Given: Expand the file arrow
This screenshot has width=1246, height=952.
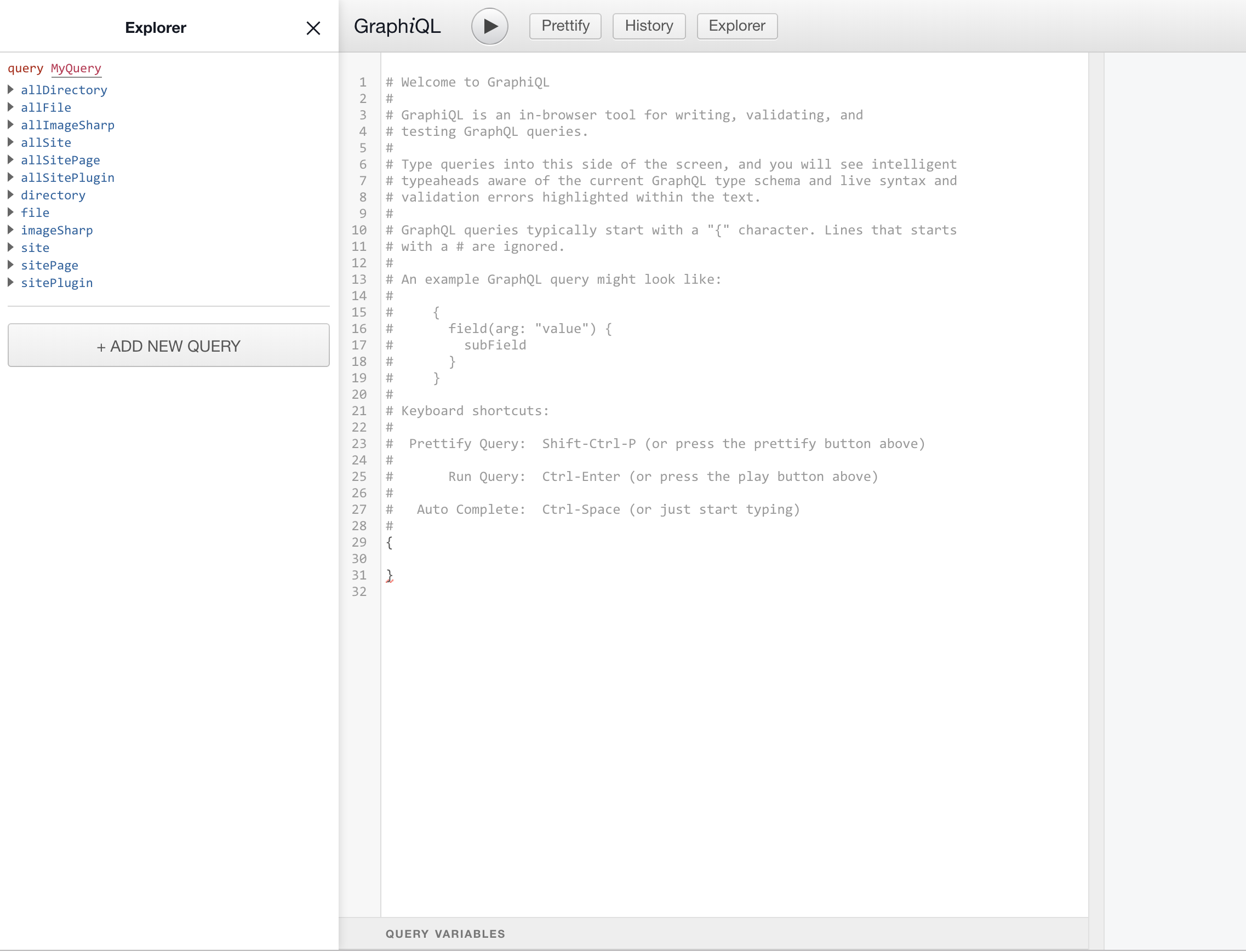Looking at the screenshot, I should 11,213.
